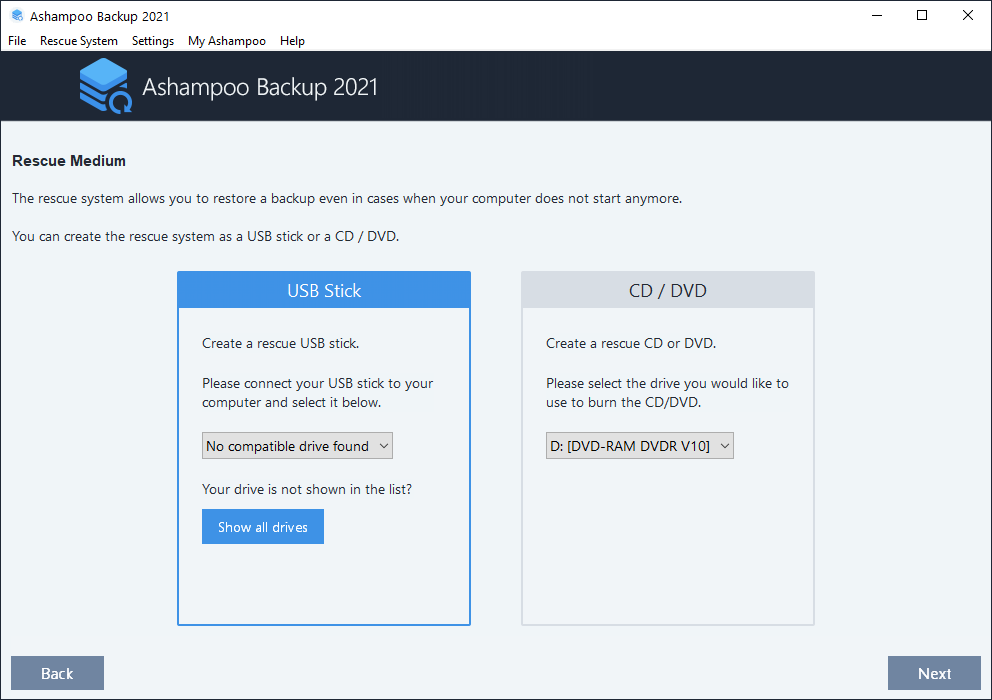This screenshot has width=992, height=700.
Task: Click the "Ashampoo Backup 2021" header title
Action: (260, 87)
